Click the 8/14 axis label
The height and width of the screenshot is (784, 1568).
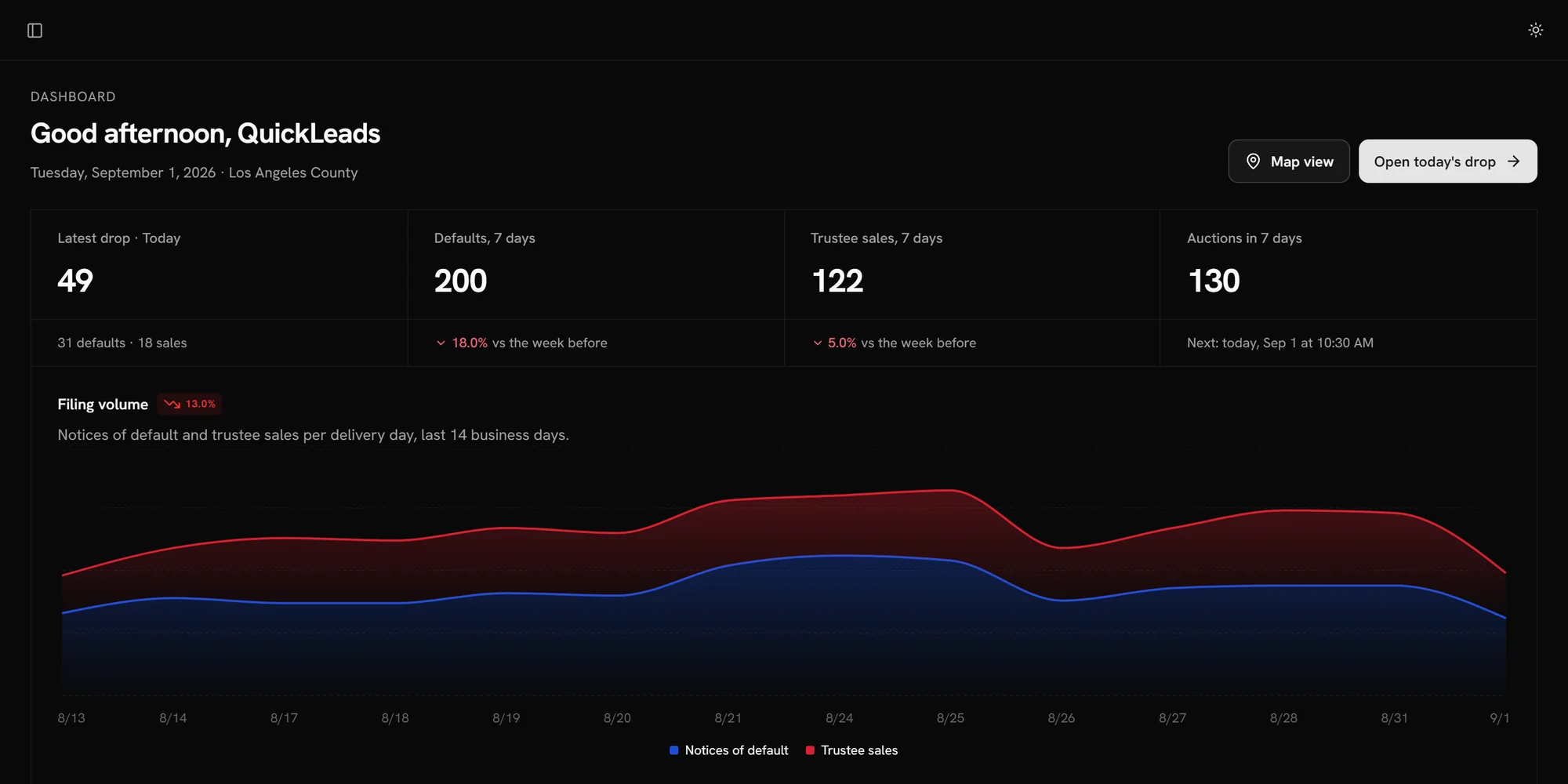pos(173,718)
